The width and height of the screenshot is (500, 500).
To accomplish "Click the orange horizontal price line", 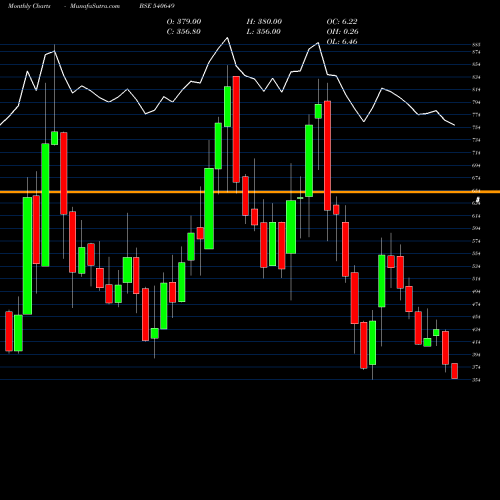I will (x=250, y=192).
